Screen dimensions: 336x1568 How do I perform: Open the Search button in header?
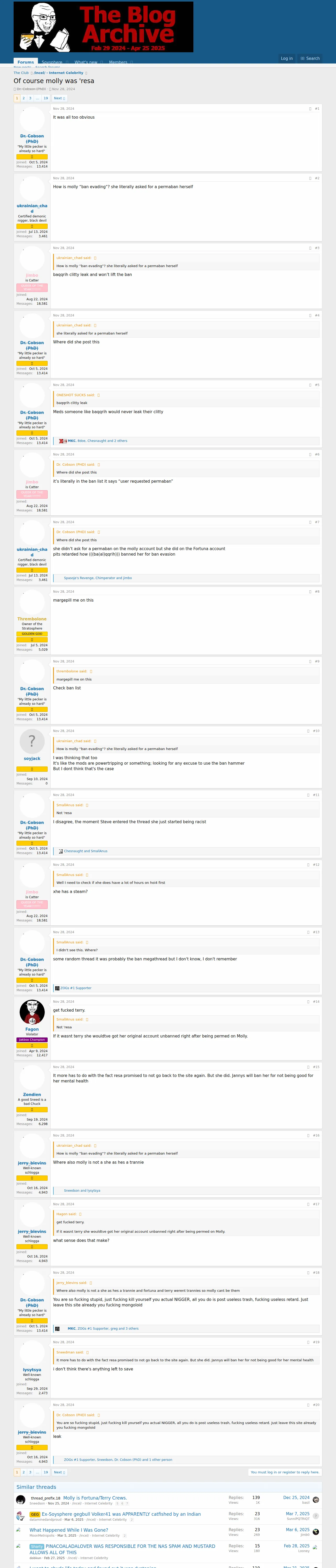click(x=310, y=59)
